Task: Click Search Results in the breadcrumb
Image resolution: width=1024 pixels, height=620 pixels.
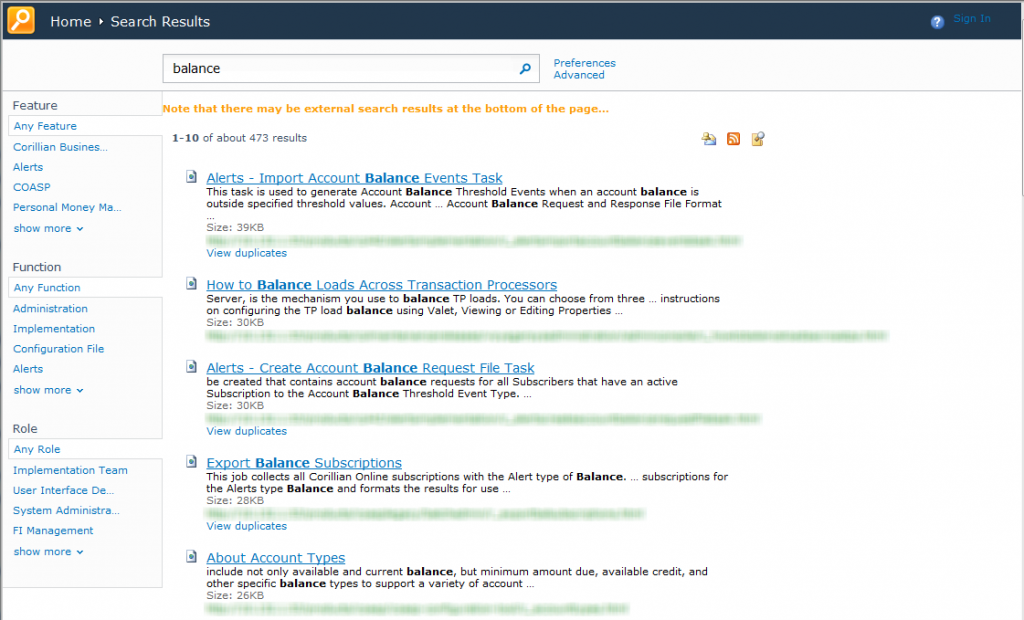Action: tap(160, 22)
